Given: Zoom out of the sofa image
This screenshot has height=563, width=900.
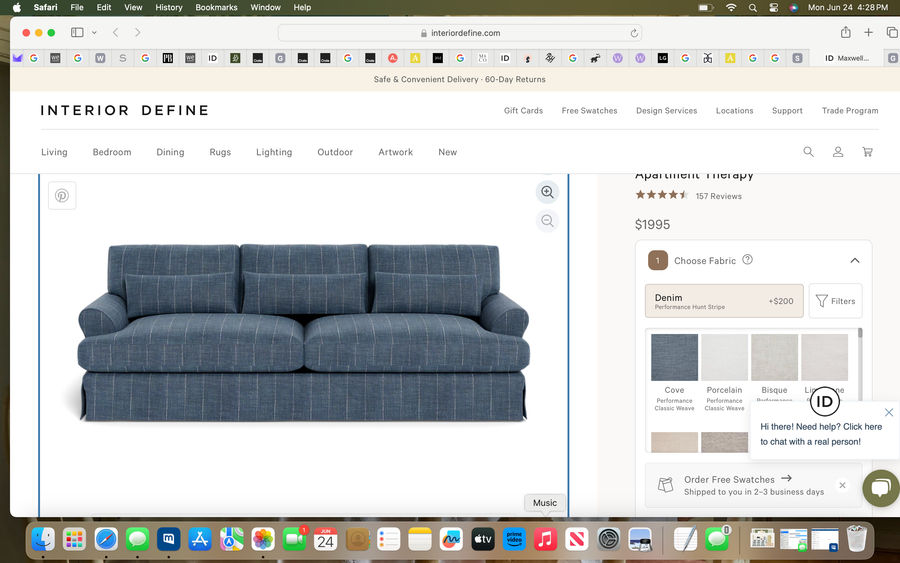Looking at the screenshot, I should (548, 221).
